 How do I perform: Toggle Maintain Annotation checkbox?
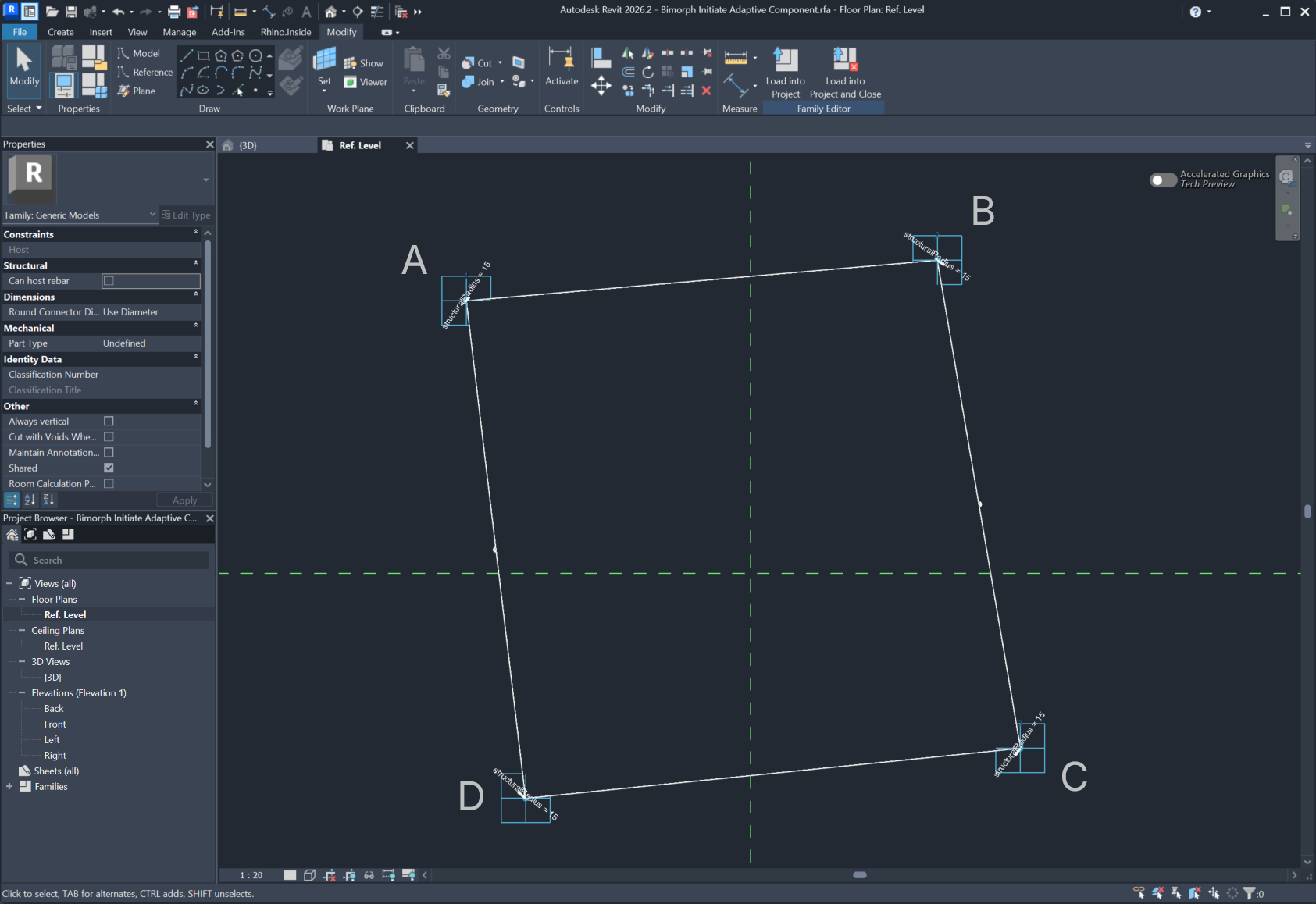(109, 452)
